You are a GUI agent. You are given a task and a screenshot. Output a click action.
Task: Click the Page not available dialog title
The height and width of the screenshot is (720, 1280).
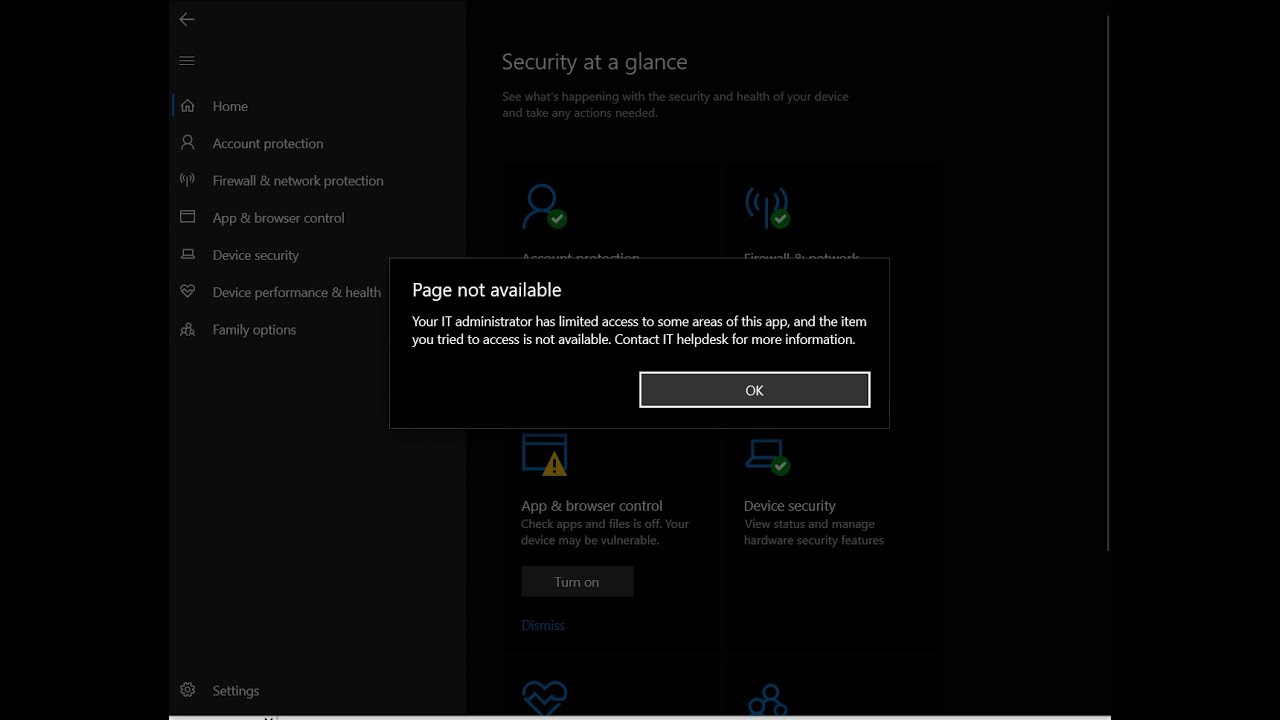487,290
